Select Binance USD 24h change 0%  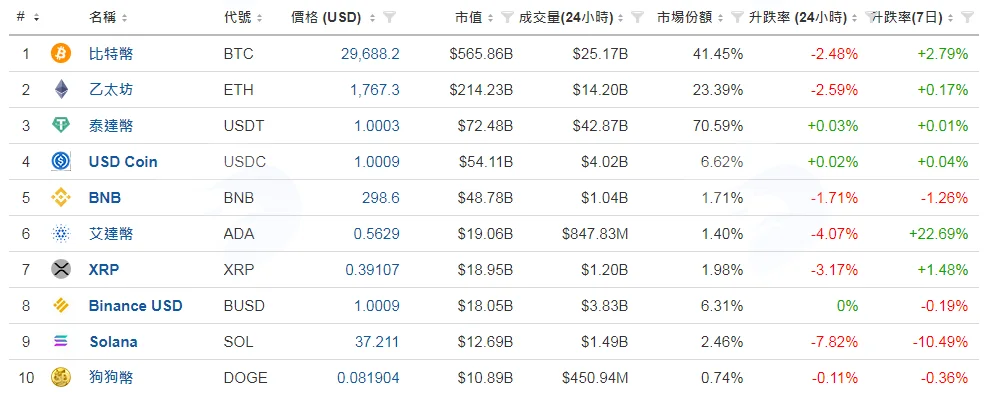point(847,306)
